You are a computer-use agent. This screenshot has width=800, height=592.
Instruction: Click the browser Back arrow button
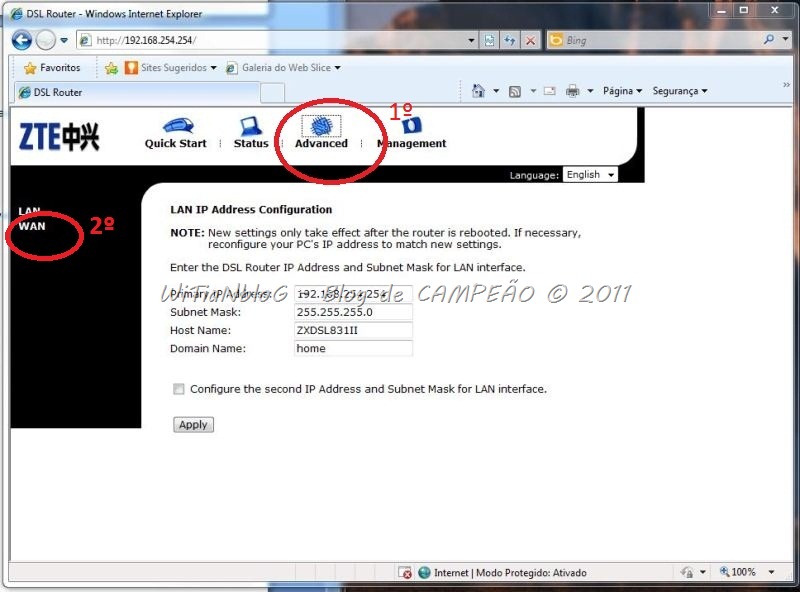(x=21, y=40)
